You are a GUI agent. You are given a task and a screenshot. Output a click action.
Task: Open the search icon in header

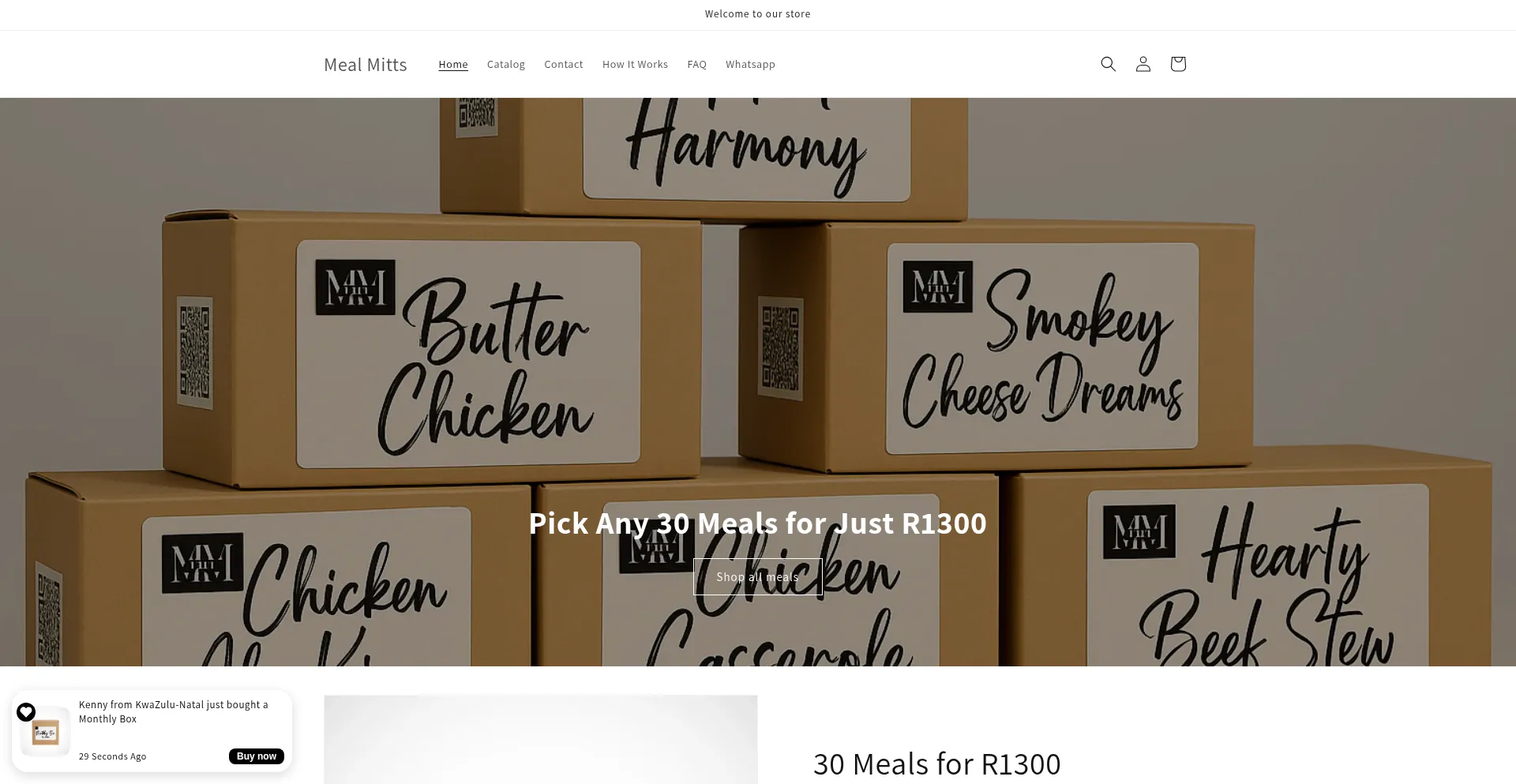(1108, 64)
